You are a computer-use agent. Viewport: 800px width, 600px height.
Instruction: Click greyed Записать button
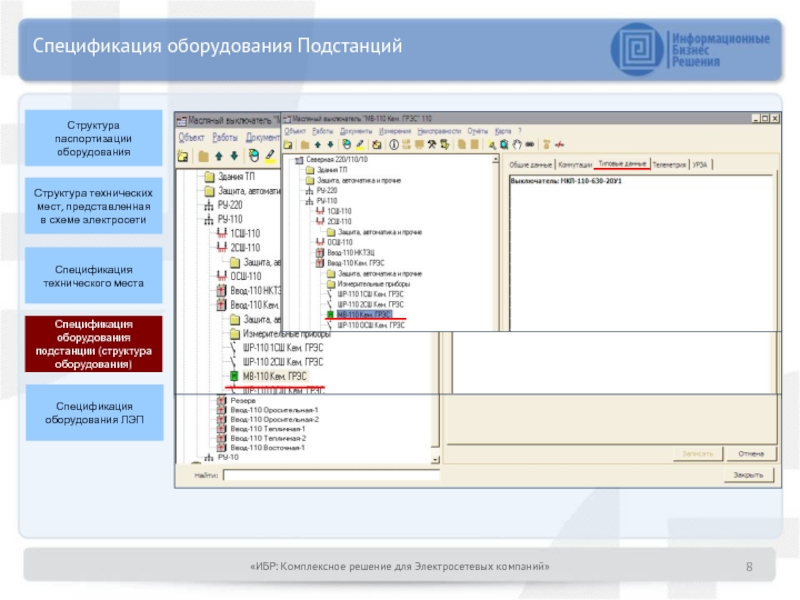[x=697, y=454]
